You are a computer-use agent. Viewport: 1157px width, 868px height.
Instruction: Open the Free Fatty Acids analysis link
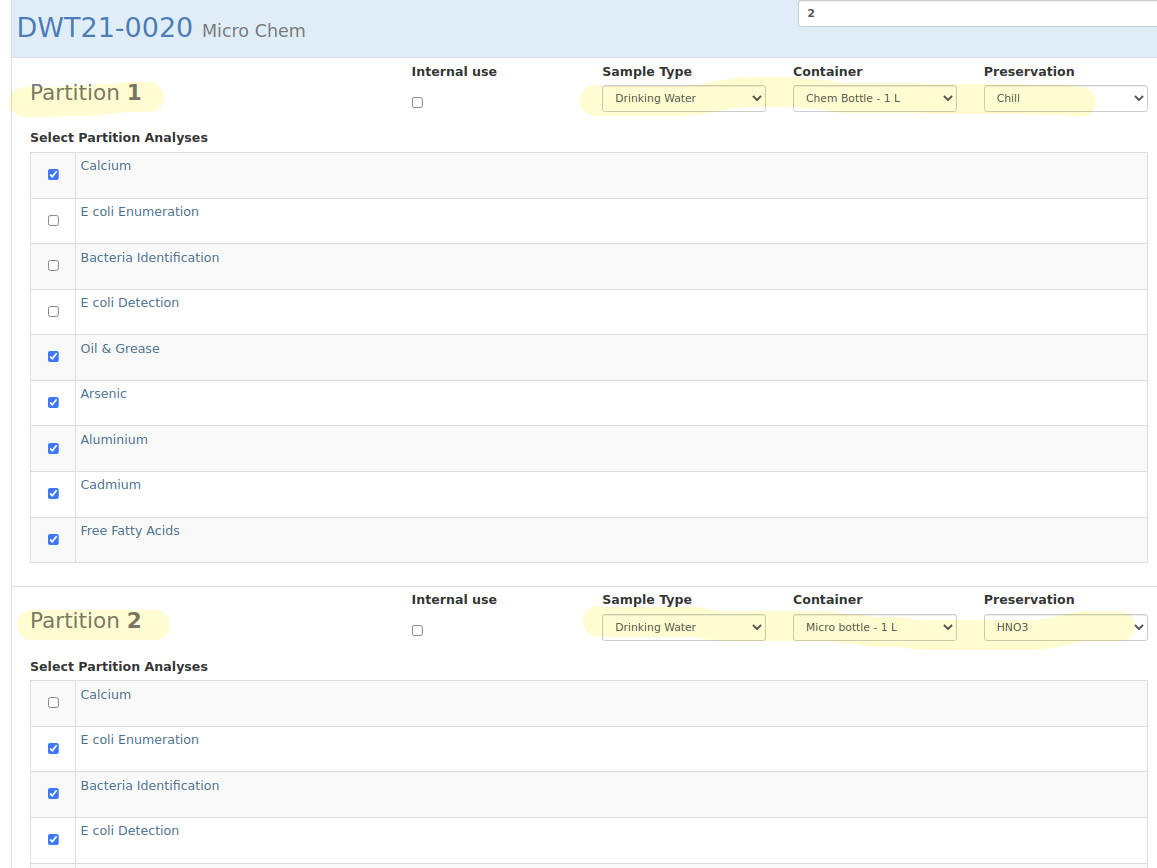pyautogui.click(x=130, y=530)
